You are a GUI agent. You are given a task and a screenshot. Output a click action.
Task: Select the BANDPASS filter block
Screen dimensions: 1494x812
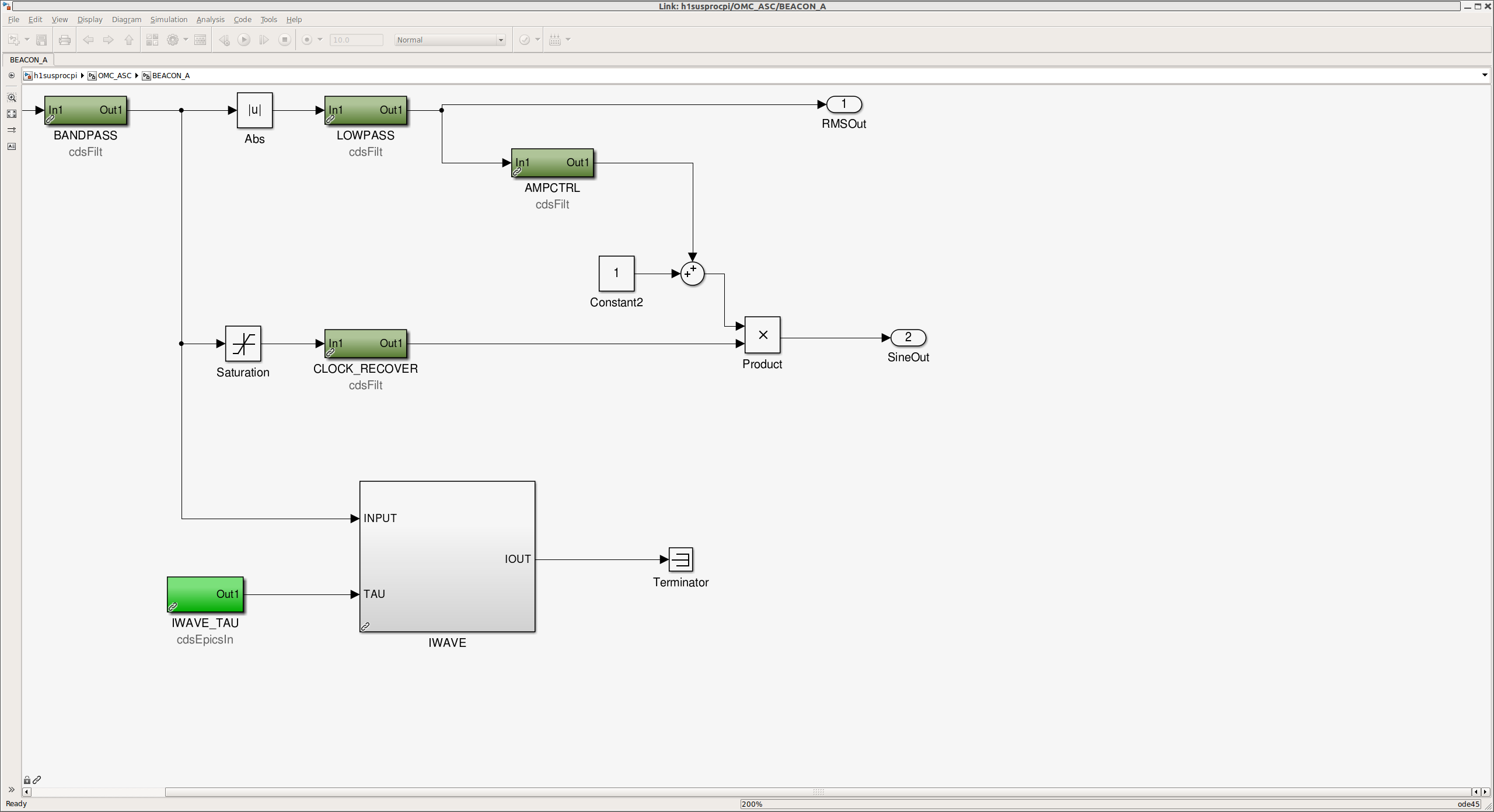[86, 110]
